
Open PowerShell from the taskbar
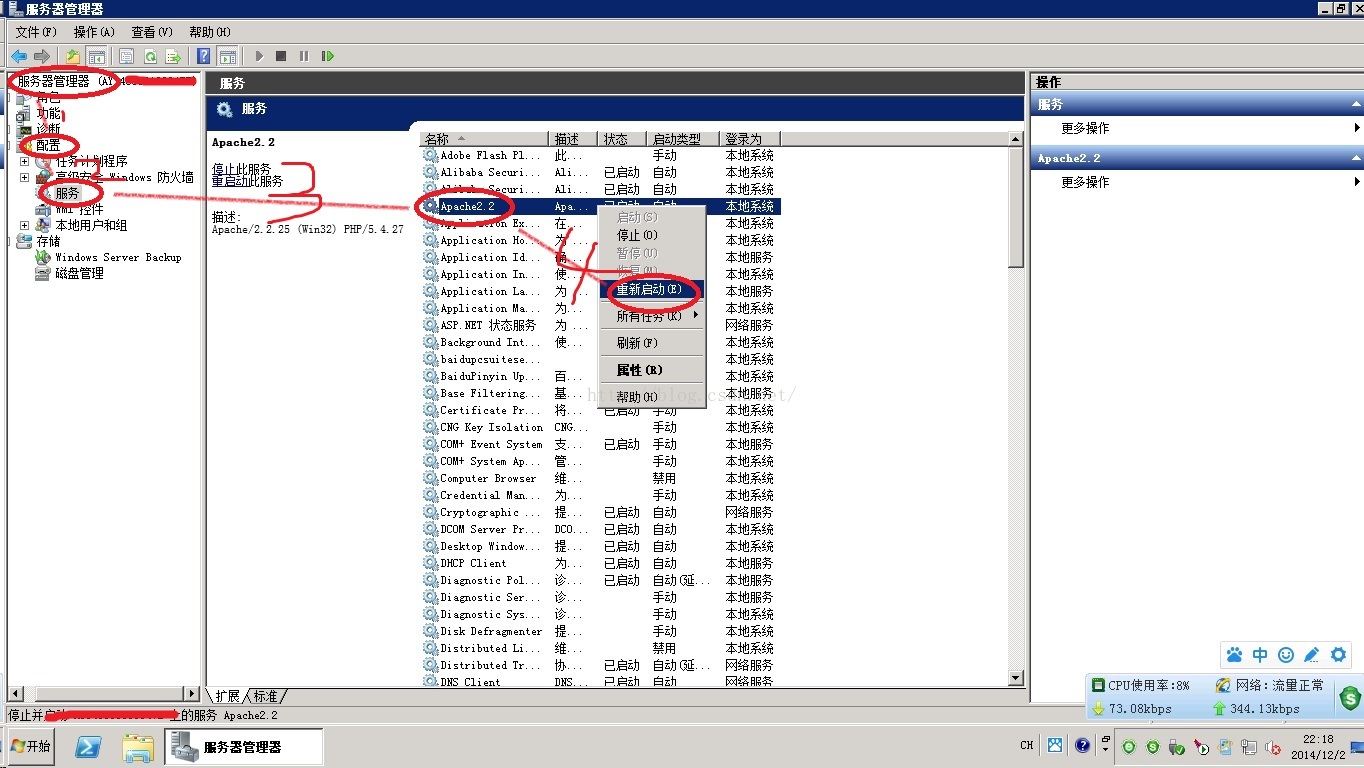coord(88,747)
